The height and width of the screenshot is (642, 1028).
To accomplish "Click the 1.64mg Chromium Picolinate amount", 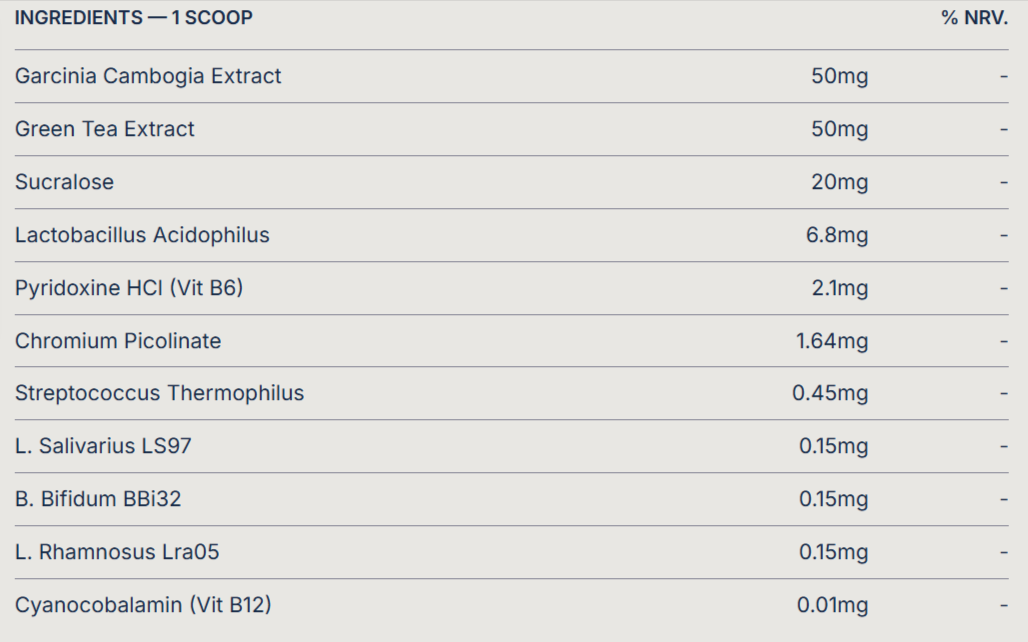I will point(832,341).
